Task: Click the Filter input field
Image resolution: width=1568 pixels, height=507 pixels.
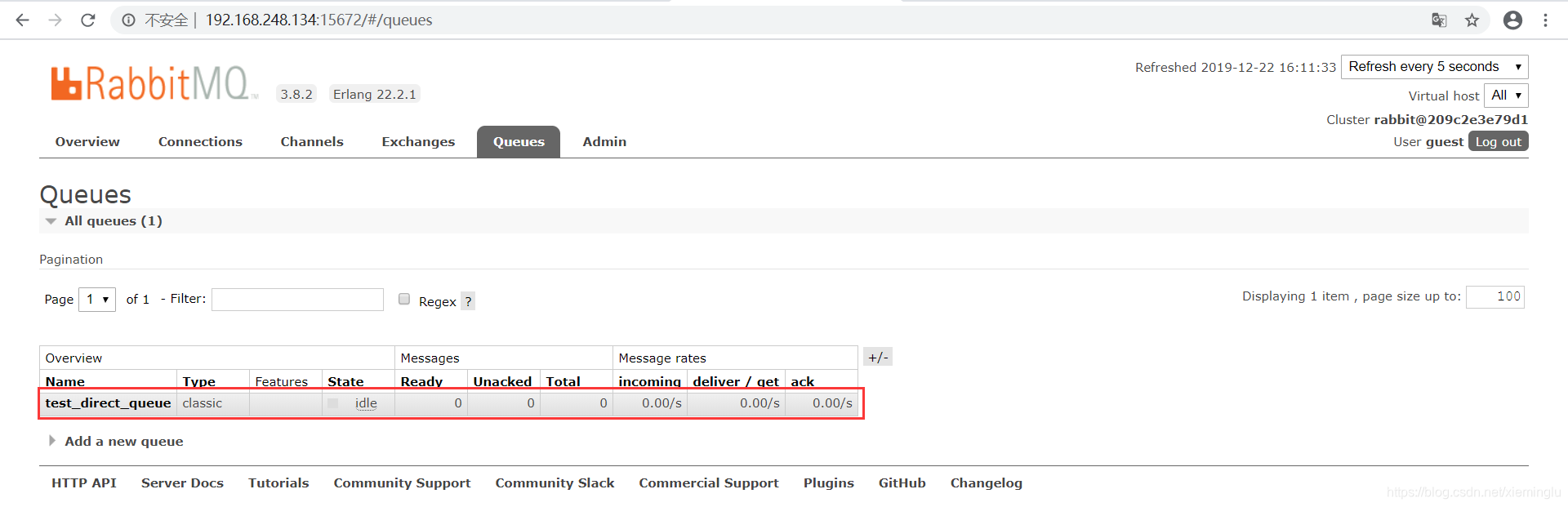Action: click(297, 300)
